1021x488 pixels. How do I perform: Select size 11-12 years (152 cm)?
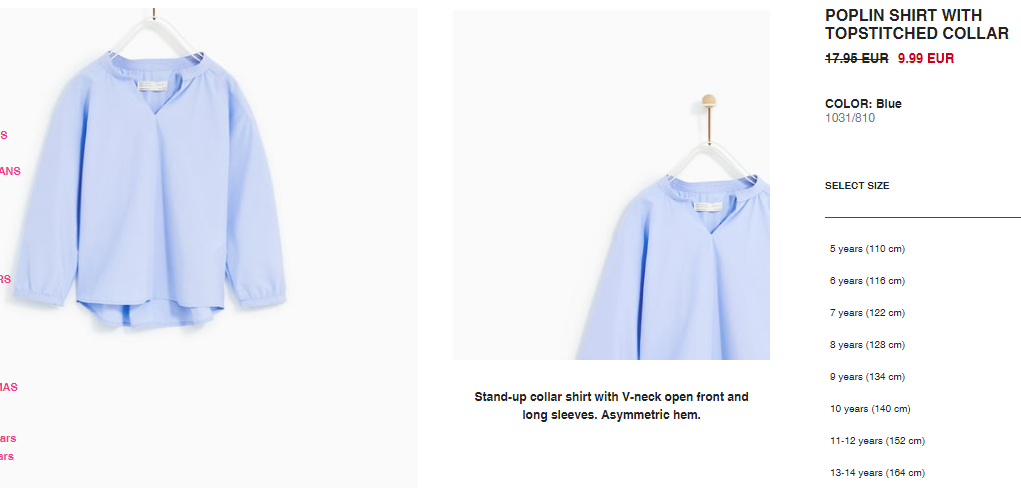(x=877, y=440)
